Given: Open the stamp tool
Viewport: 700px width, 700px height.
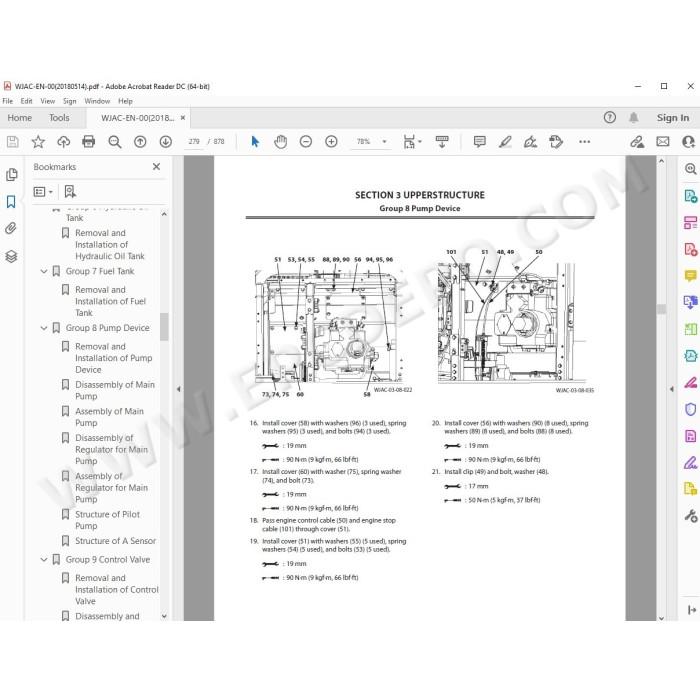Looking at the screenshot, I should [556, 142].
